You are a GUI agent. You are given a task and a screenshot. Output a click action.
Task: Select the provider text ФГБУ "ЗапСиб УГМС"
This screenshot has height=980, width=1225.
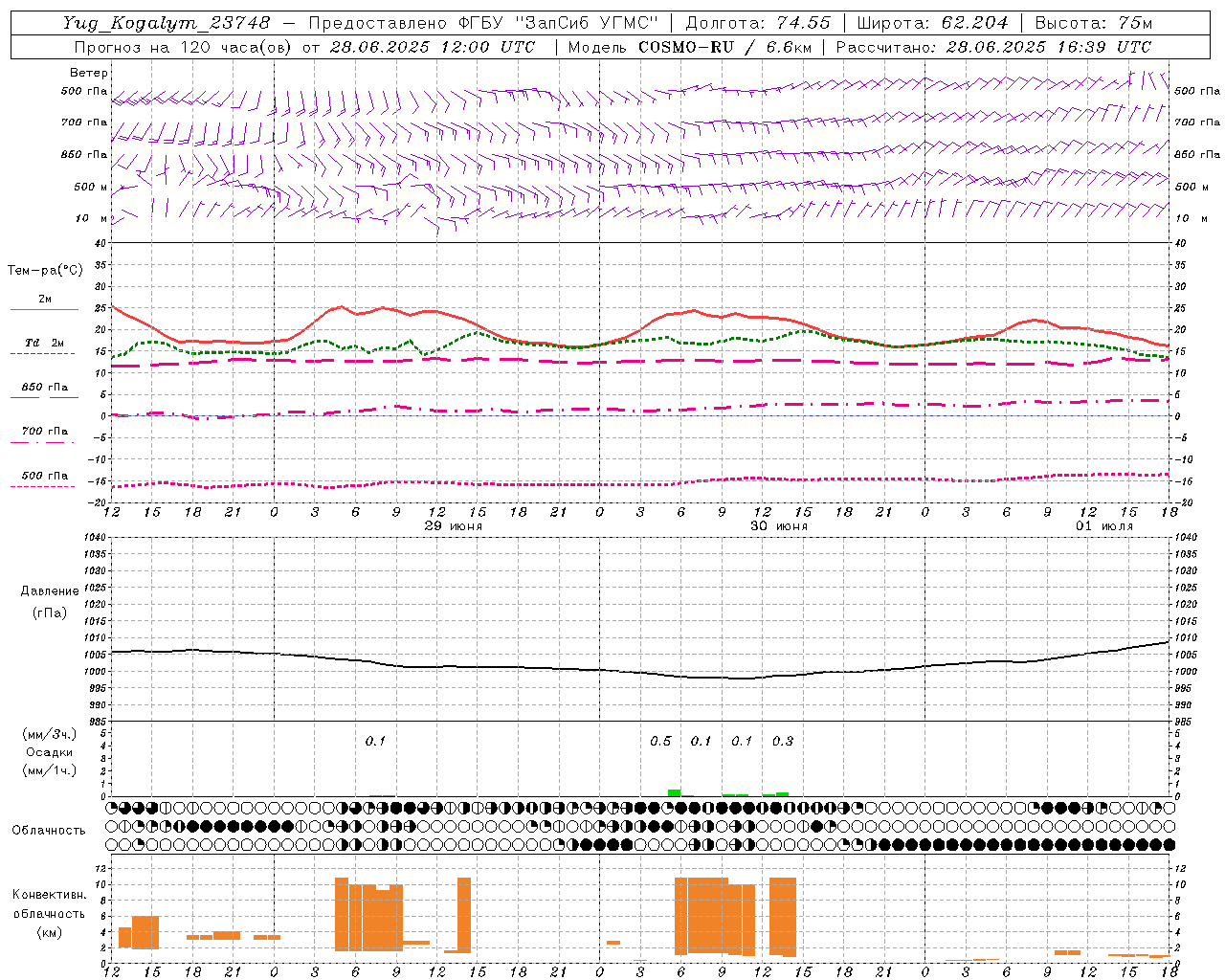click(x=561, y=23)
